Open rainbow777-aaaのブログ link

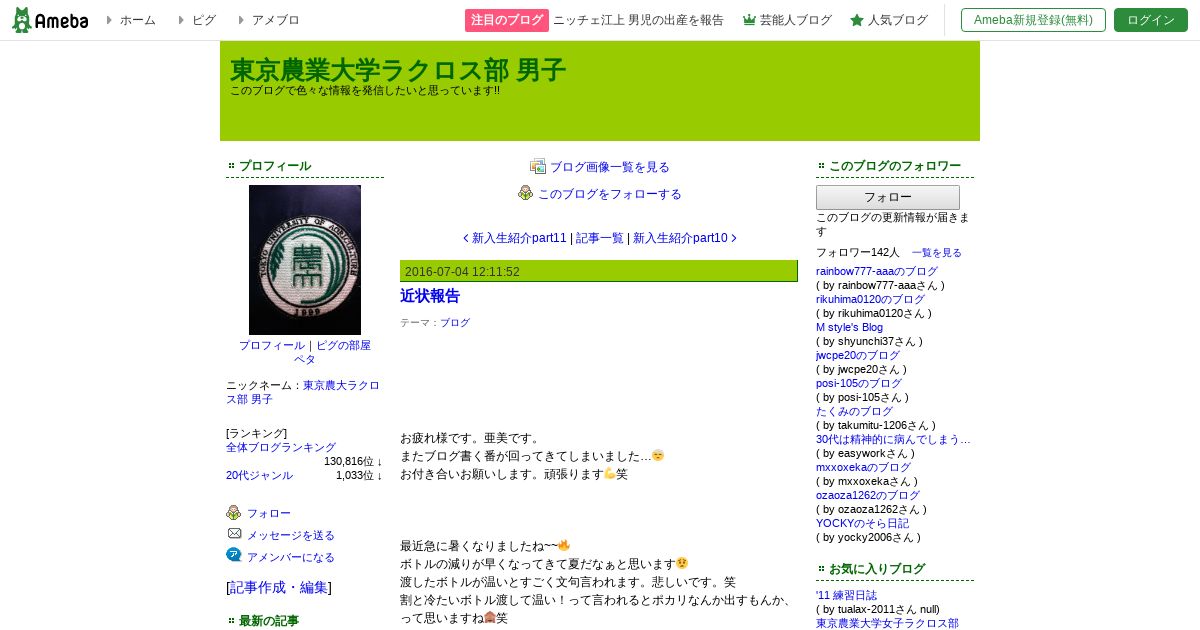[877, 271]
